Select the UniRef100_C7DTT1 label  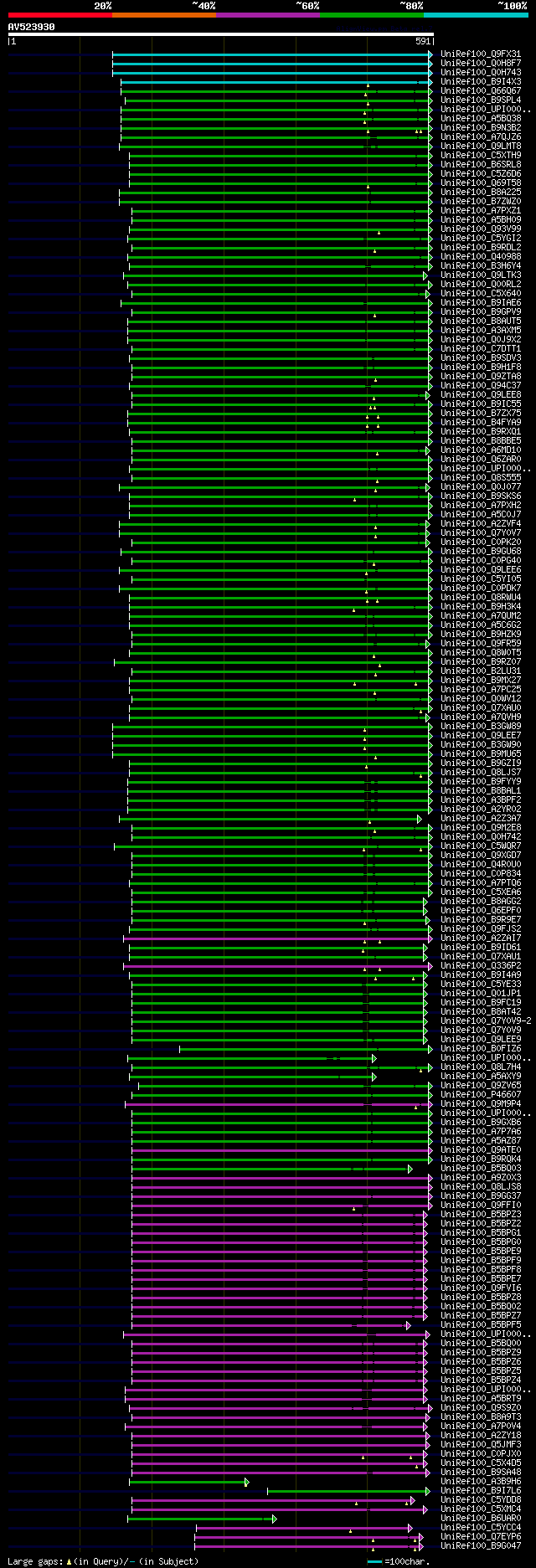click(481, 348)
